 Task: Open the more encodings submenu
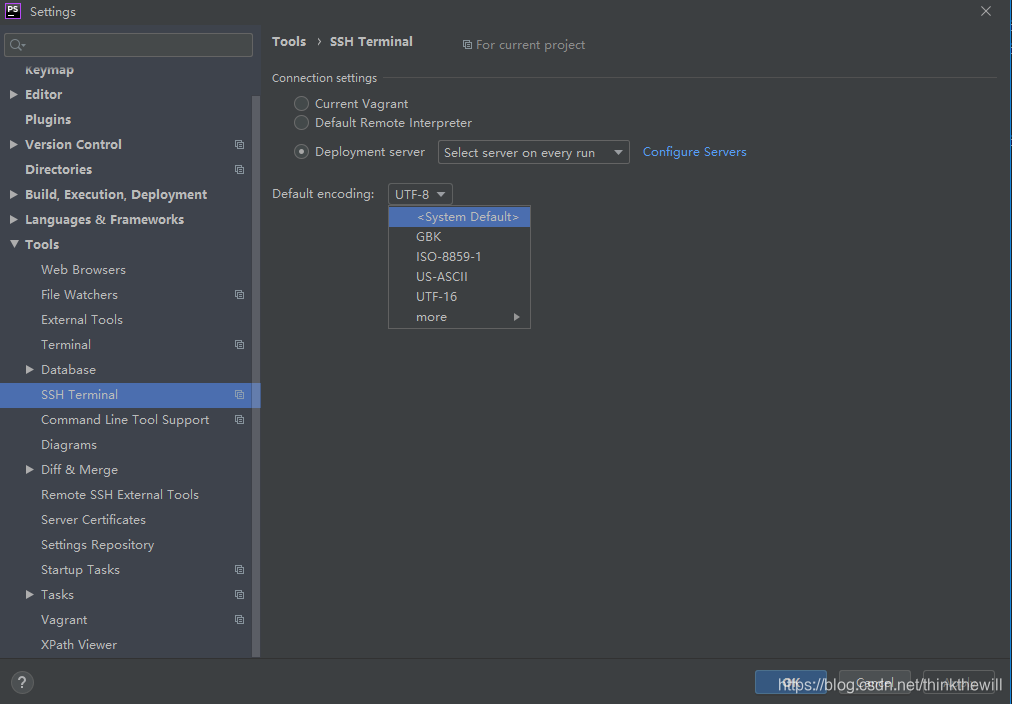coord(460,317)
